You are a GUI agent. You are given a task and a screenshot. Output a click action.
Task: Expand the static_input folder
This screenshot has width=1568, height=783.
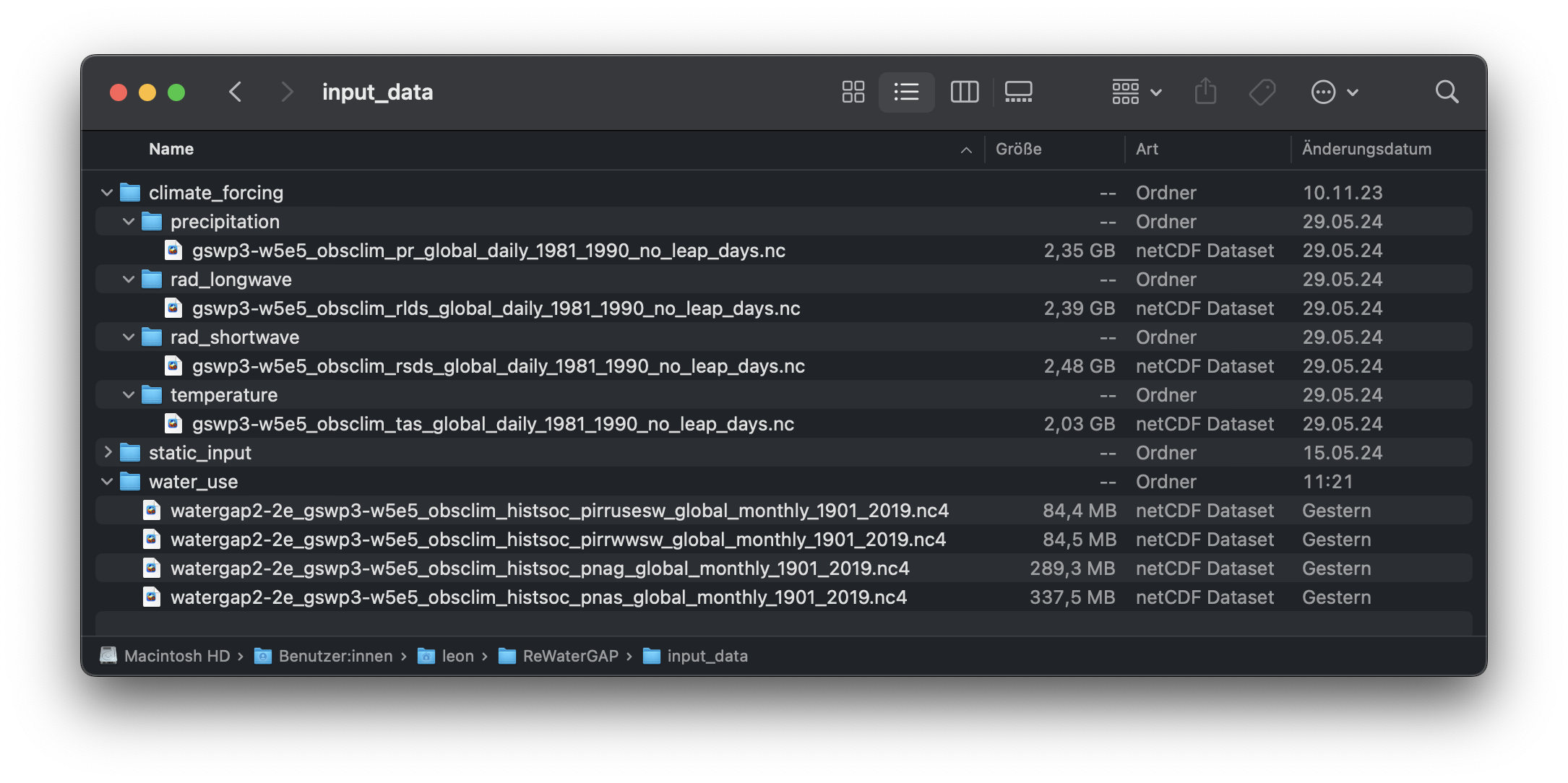(x=107, y=453)
